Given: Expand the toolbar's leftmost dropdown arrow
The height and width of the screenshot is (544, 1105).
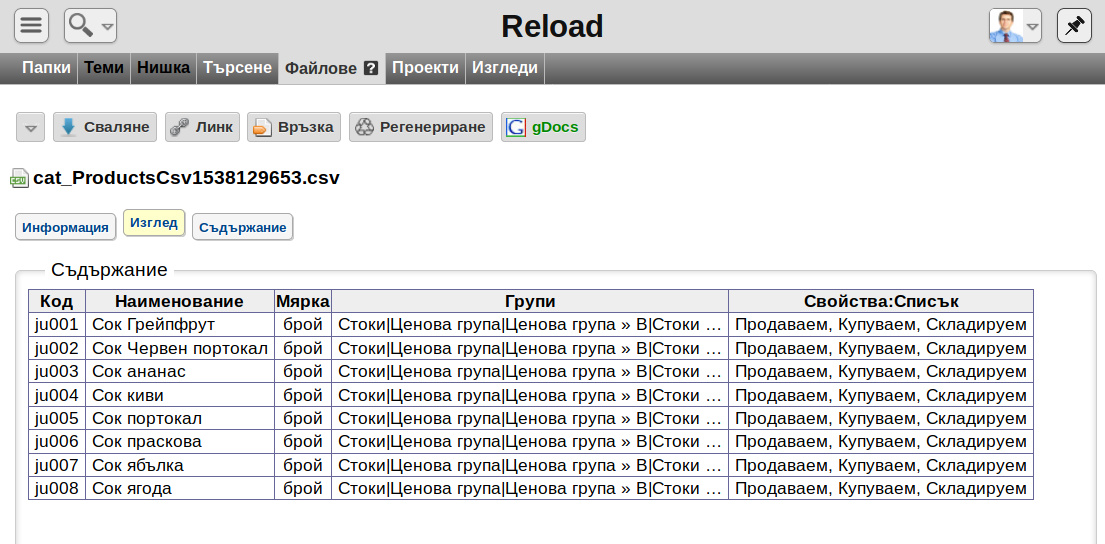Looking at the screenshot, I should (x=30, y=128).
